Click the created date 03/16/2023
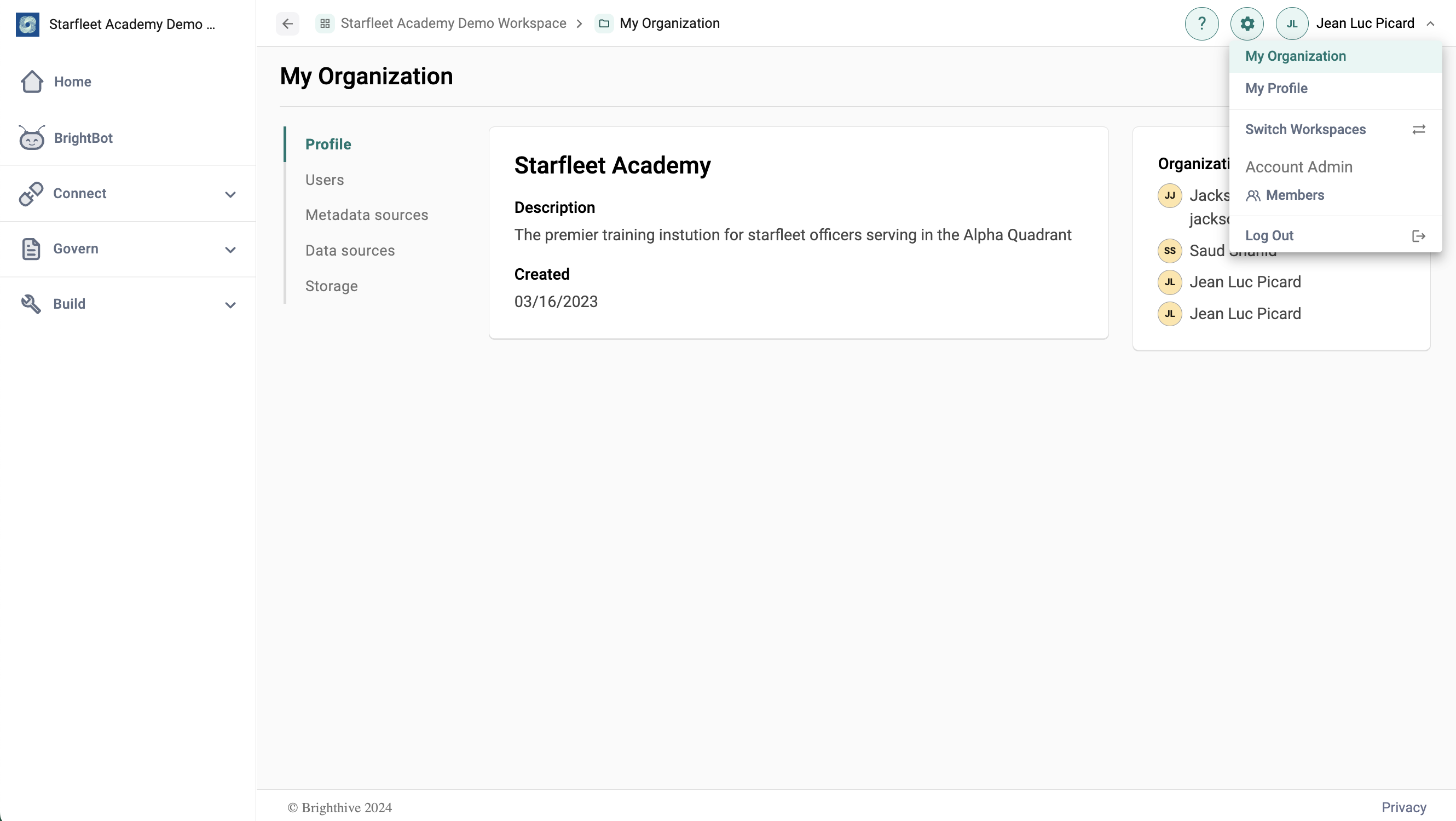This screenshot has width=1456, height=821. [556, 302]
